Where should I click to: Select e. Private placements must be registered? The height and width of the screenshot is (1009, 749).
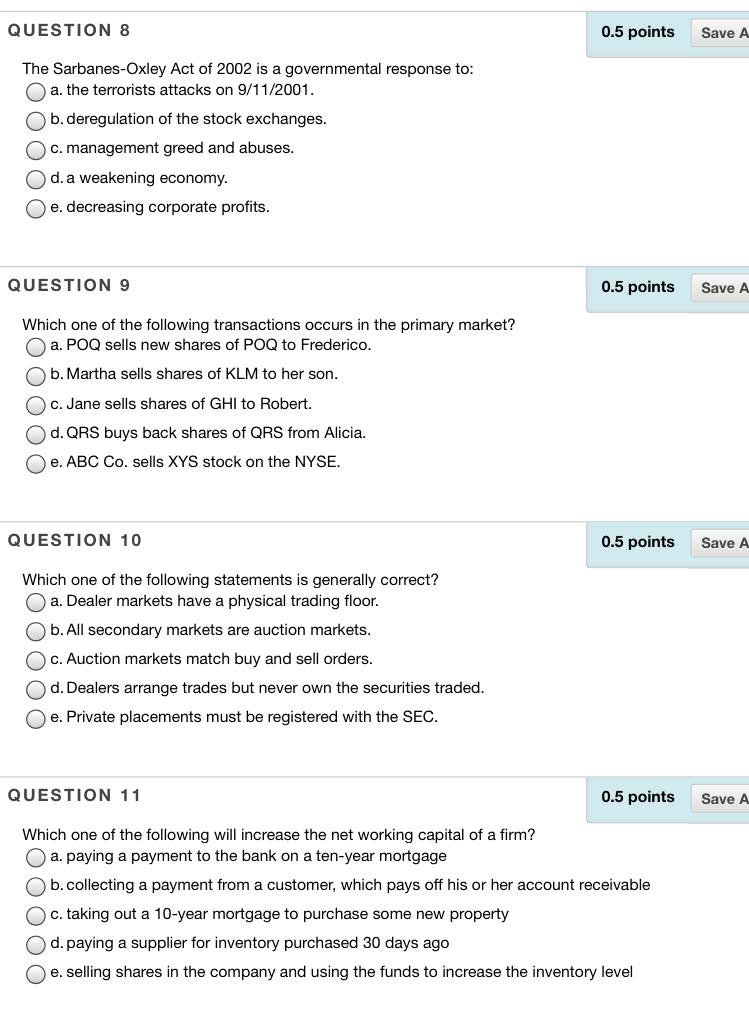(35, 718)
